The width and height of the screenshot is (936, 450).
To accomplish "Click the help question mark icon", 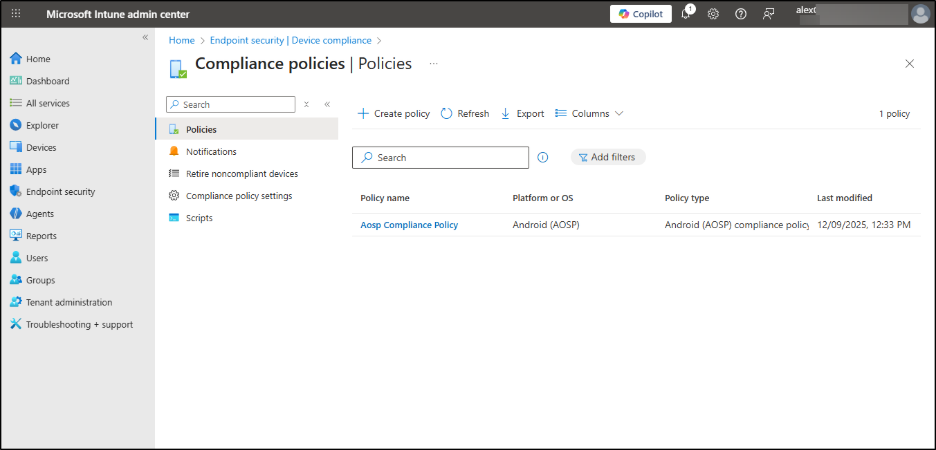I will coord(741,14).
